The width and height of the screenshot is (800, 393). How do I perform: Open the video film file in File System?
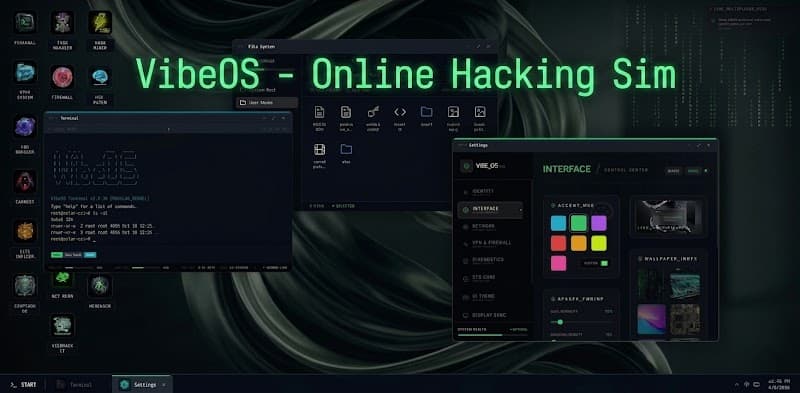(x=319, y=150)
